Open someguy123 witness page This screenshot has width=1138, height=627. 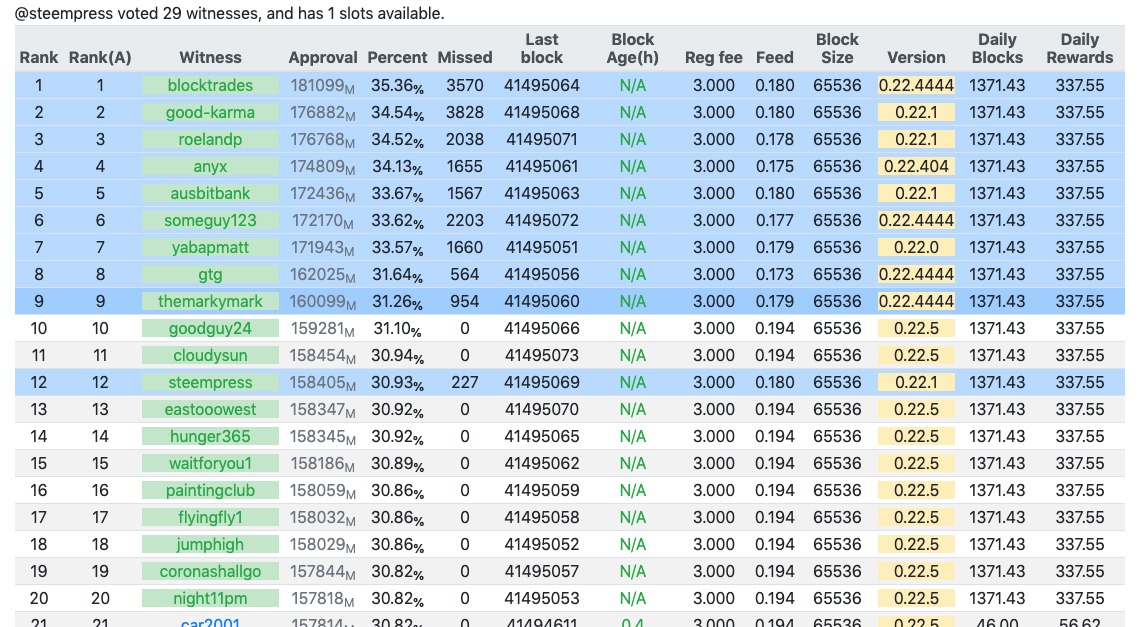[210, 221]
